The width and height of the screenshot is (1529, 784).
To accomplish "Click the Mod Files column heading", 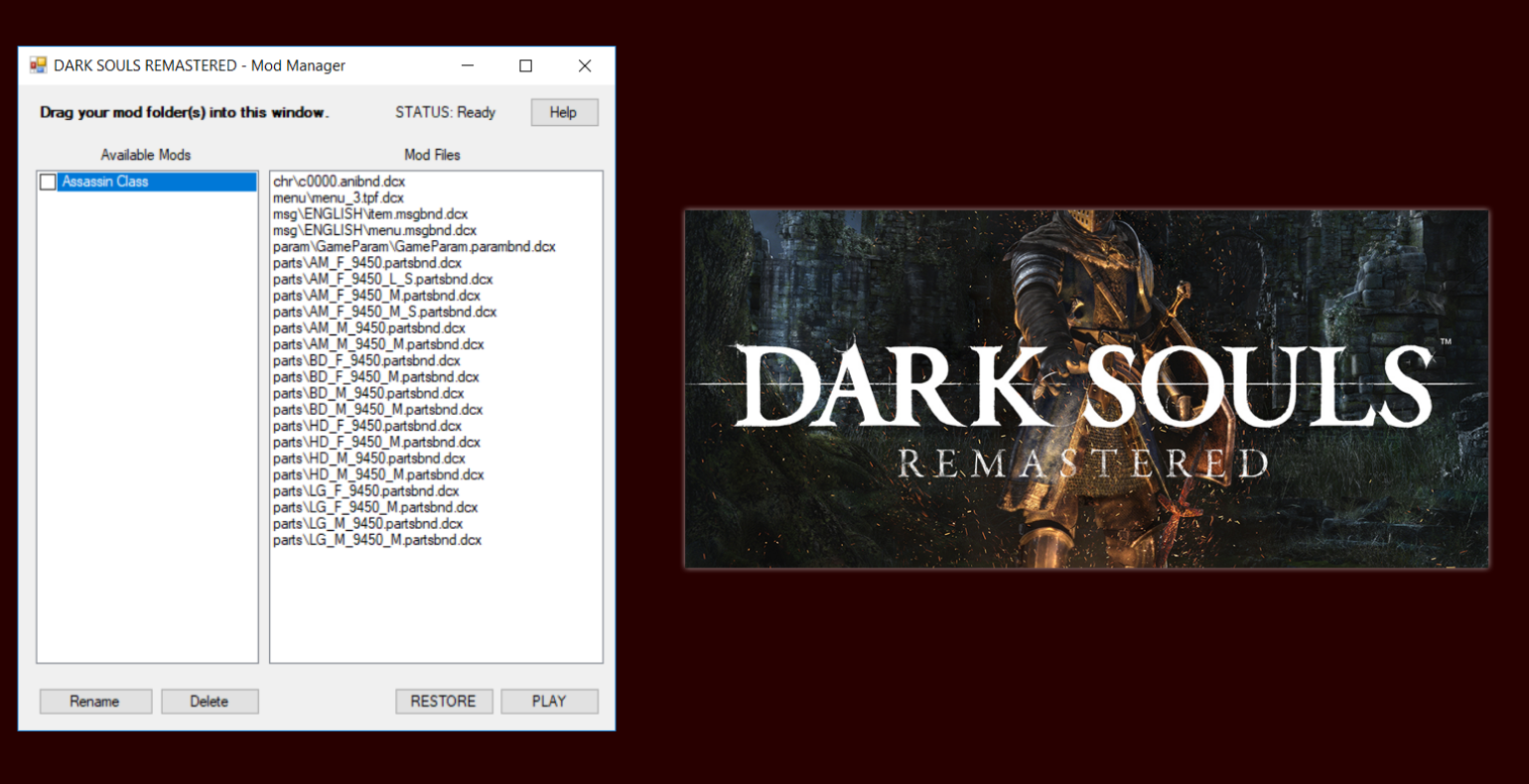I will click(x=432, y=155).
